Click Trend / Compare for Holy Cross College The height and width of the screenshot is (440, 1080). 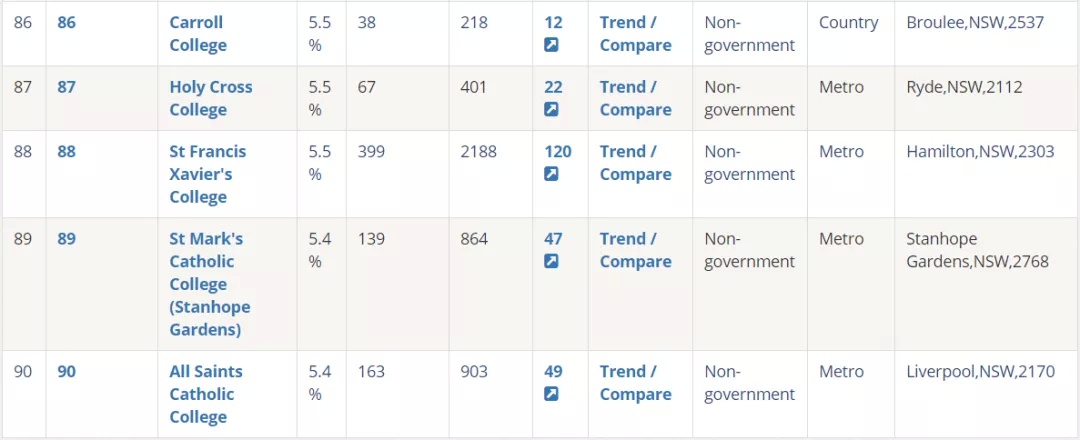tap(635, 98)
